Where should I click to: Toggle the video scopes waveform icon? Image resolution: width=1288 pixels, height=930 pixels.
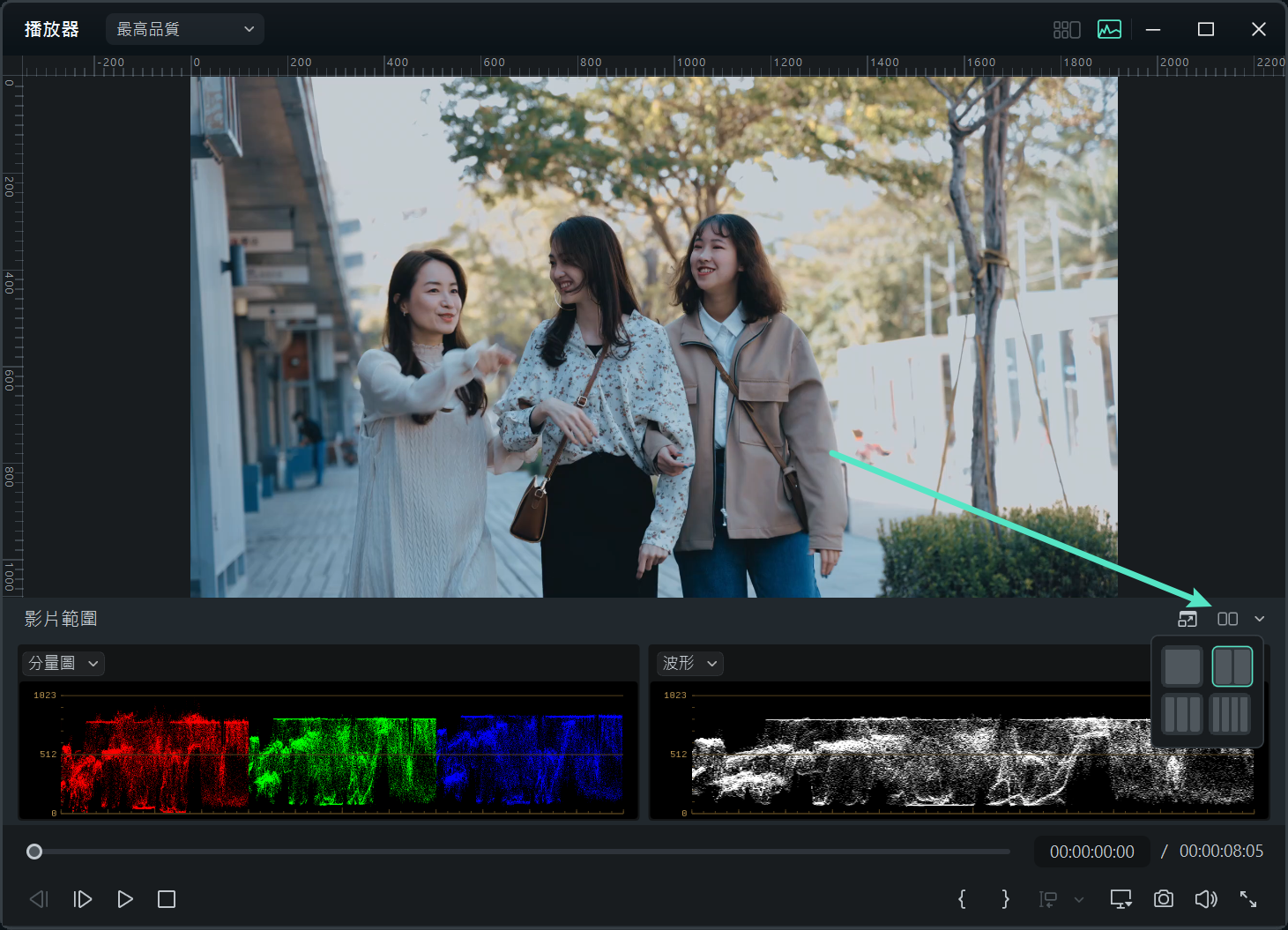[x=1109, y=29]
